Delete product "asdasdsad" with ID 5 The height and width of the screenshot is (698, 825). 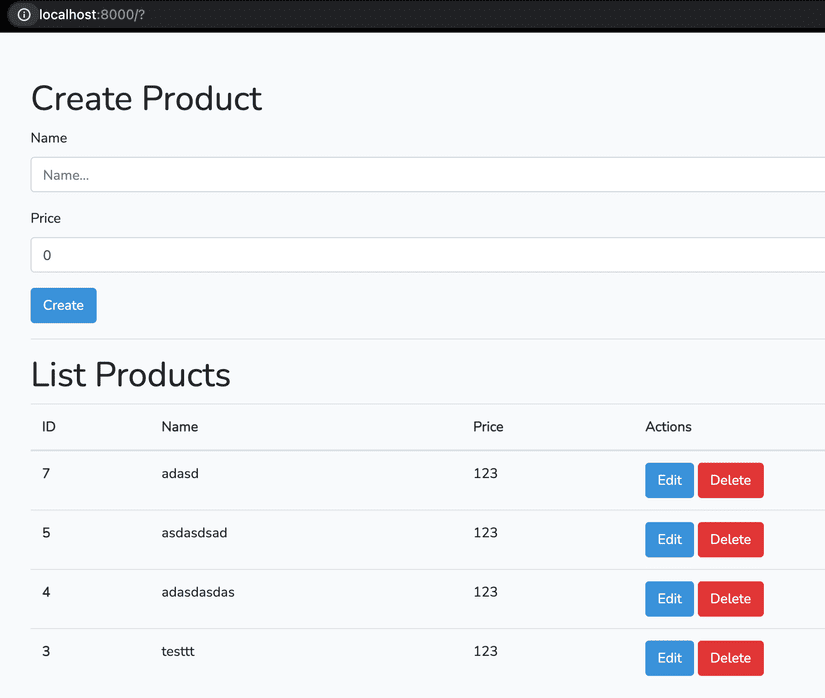pos(730,539)
